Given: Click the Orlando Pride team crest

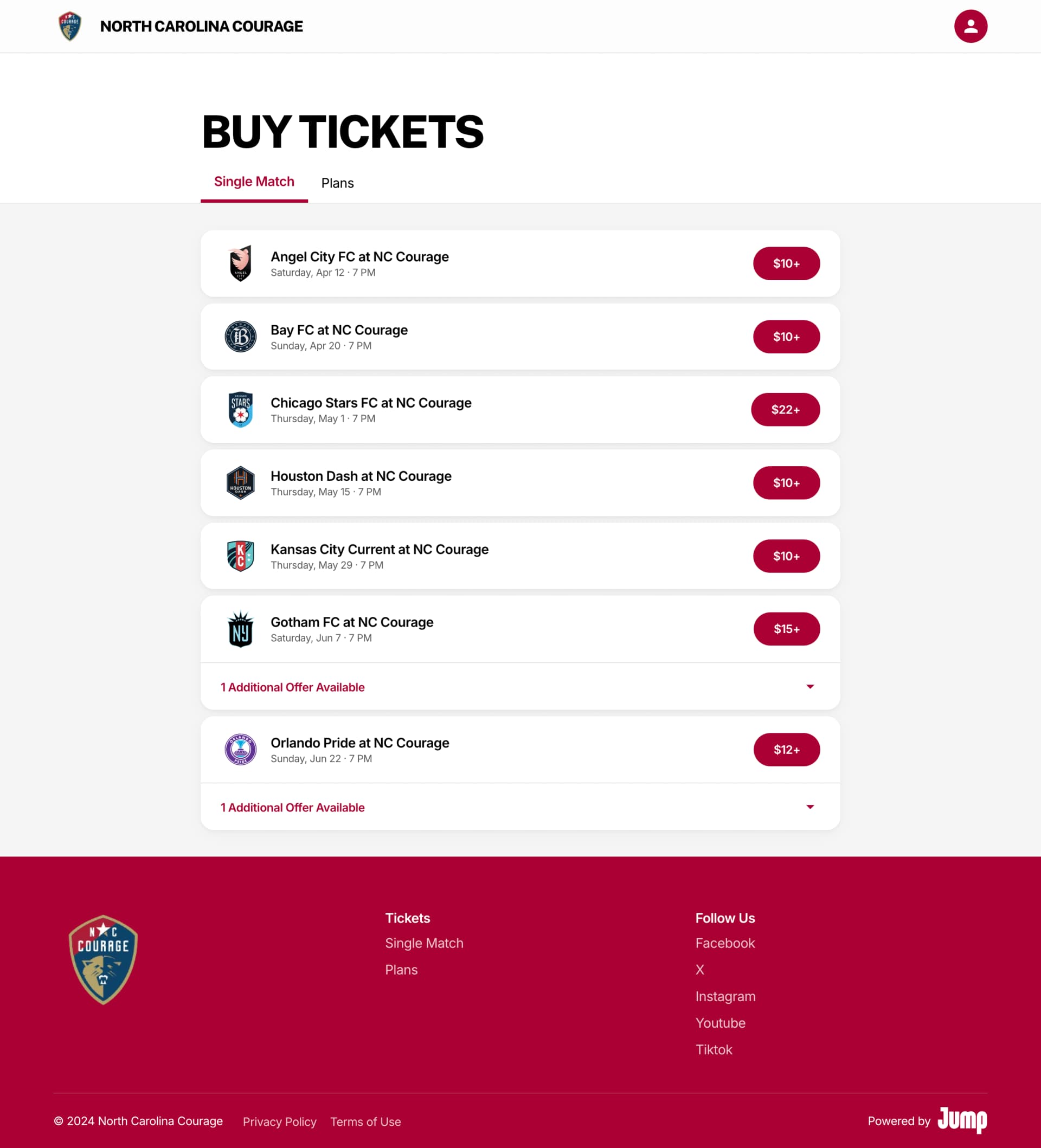Looking at the screenshot, I should click(x=240, y=750).
